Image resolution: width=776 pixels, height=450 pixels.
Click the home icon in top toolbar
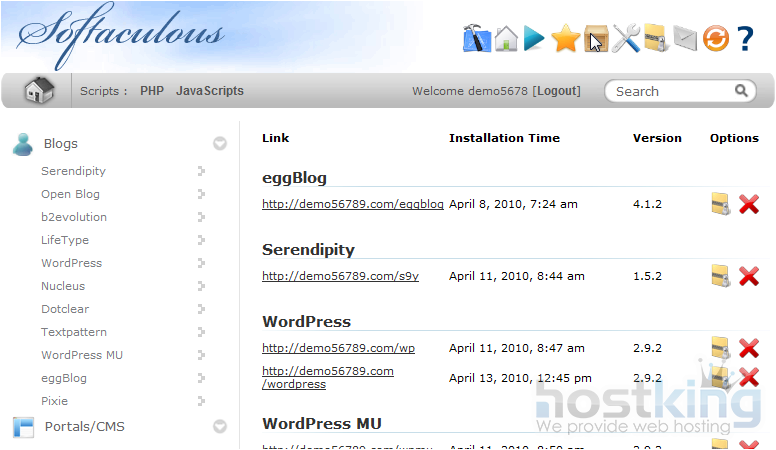click(506, 39)
